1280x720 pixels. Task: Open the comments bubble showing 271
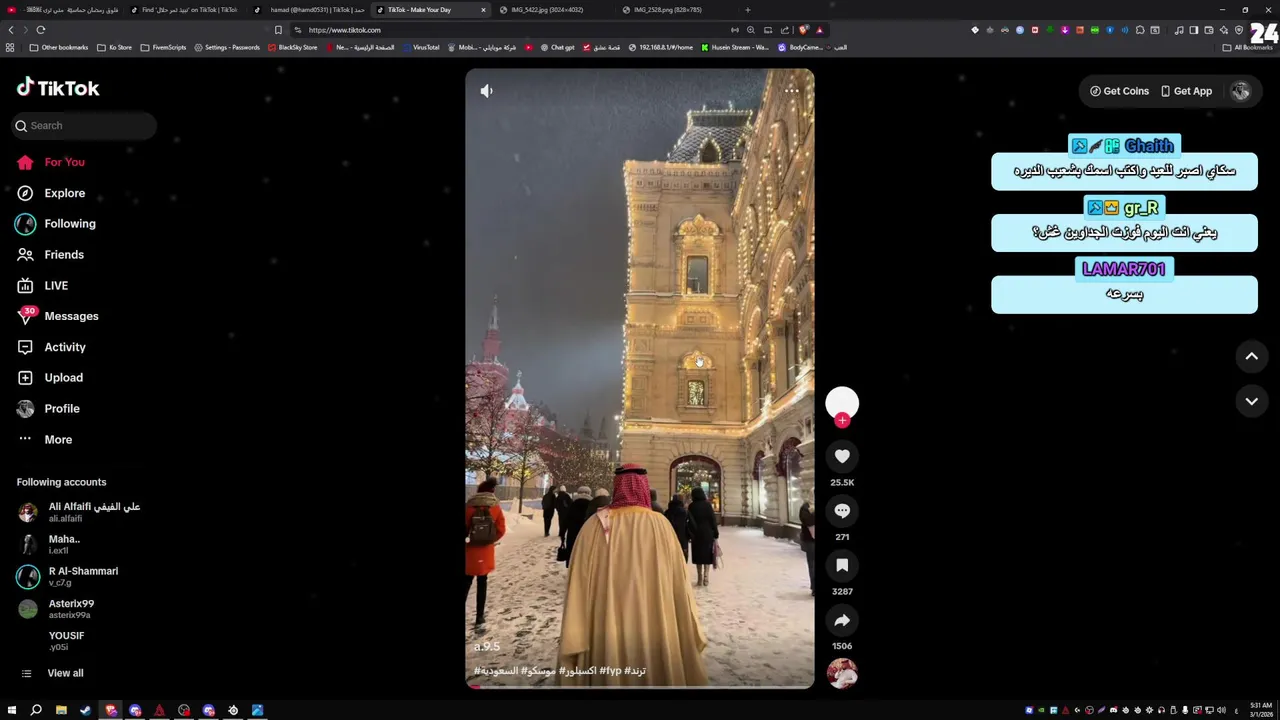[842, 511]
